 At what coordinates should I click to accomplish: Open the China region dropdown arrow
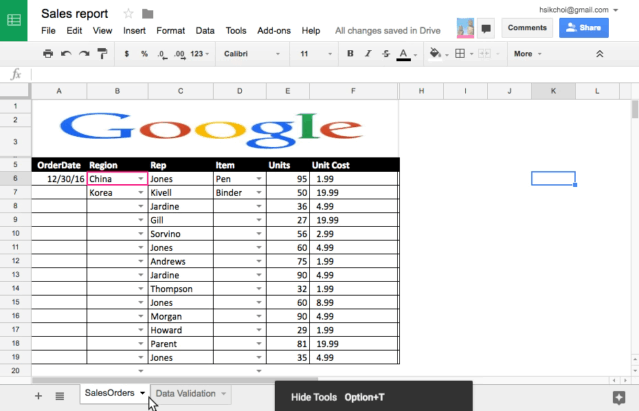tap(141, 179)
